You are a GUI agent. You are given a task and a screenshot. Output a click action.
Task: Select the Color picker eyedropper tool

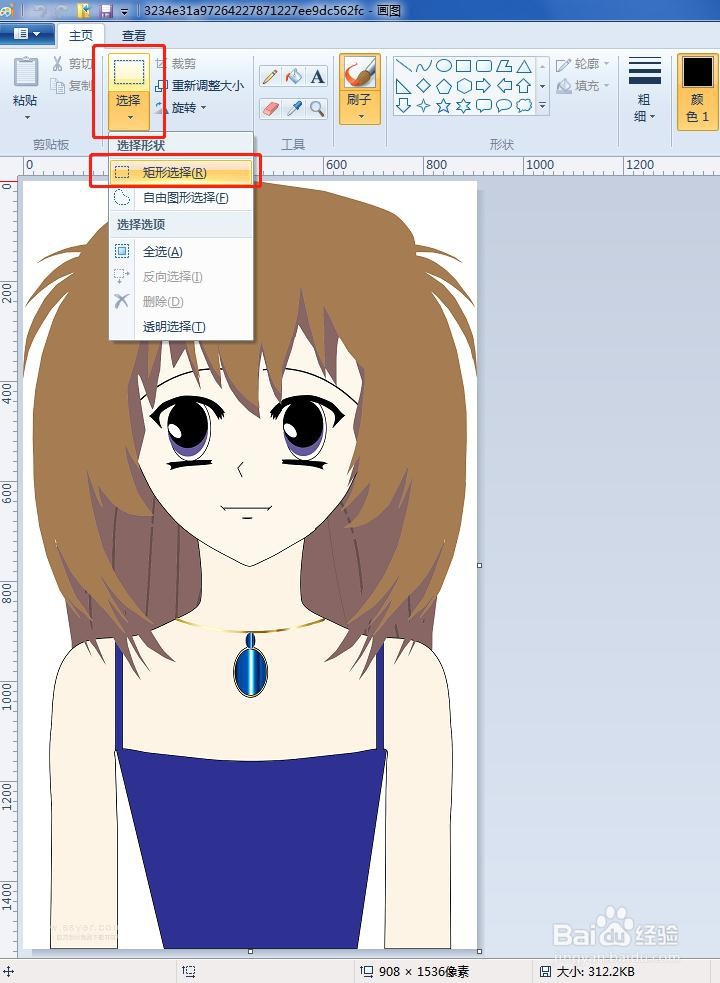coord(294,108)
